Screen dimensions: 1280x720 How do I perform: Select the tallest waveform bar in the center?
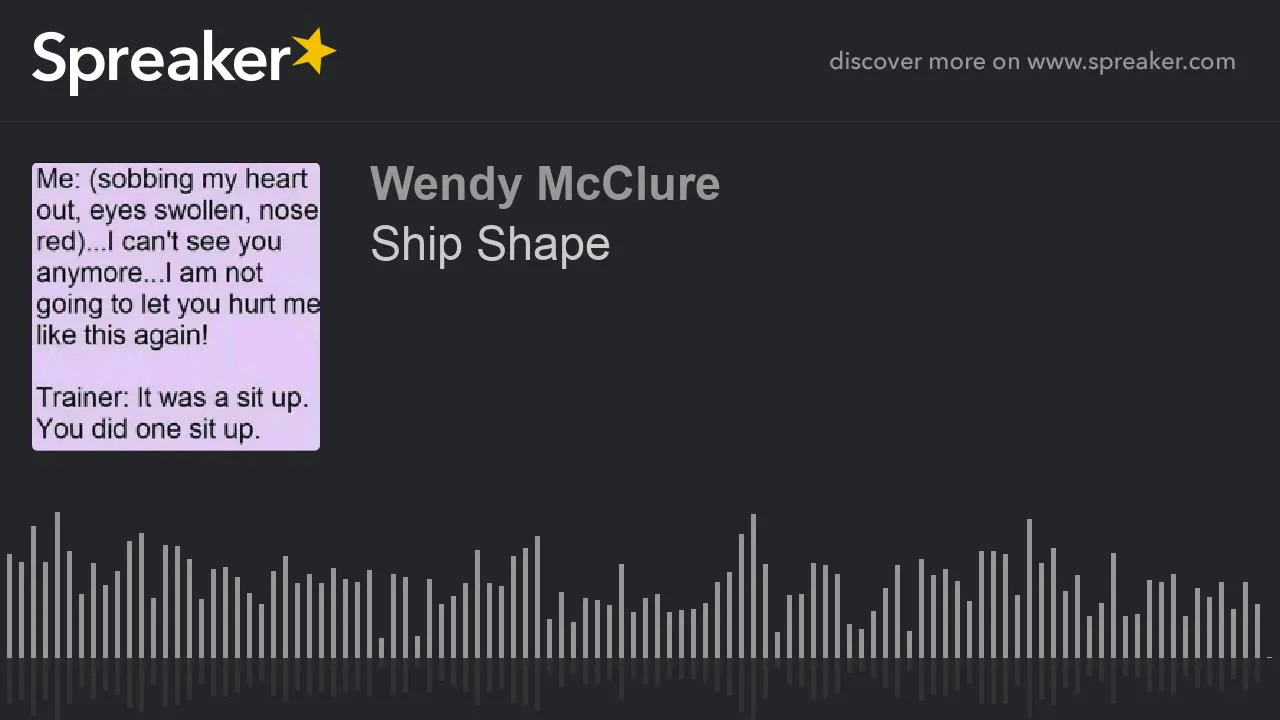coord(753,586)
